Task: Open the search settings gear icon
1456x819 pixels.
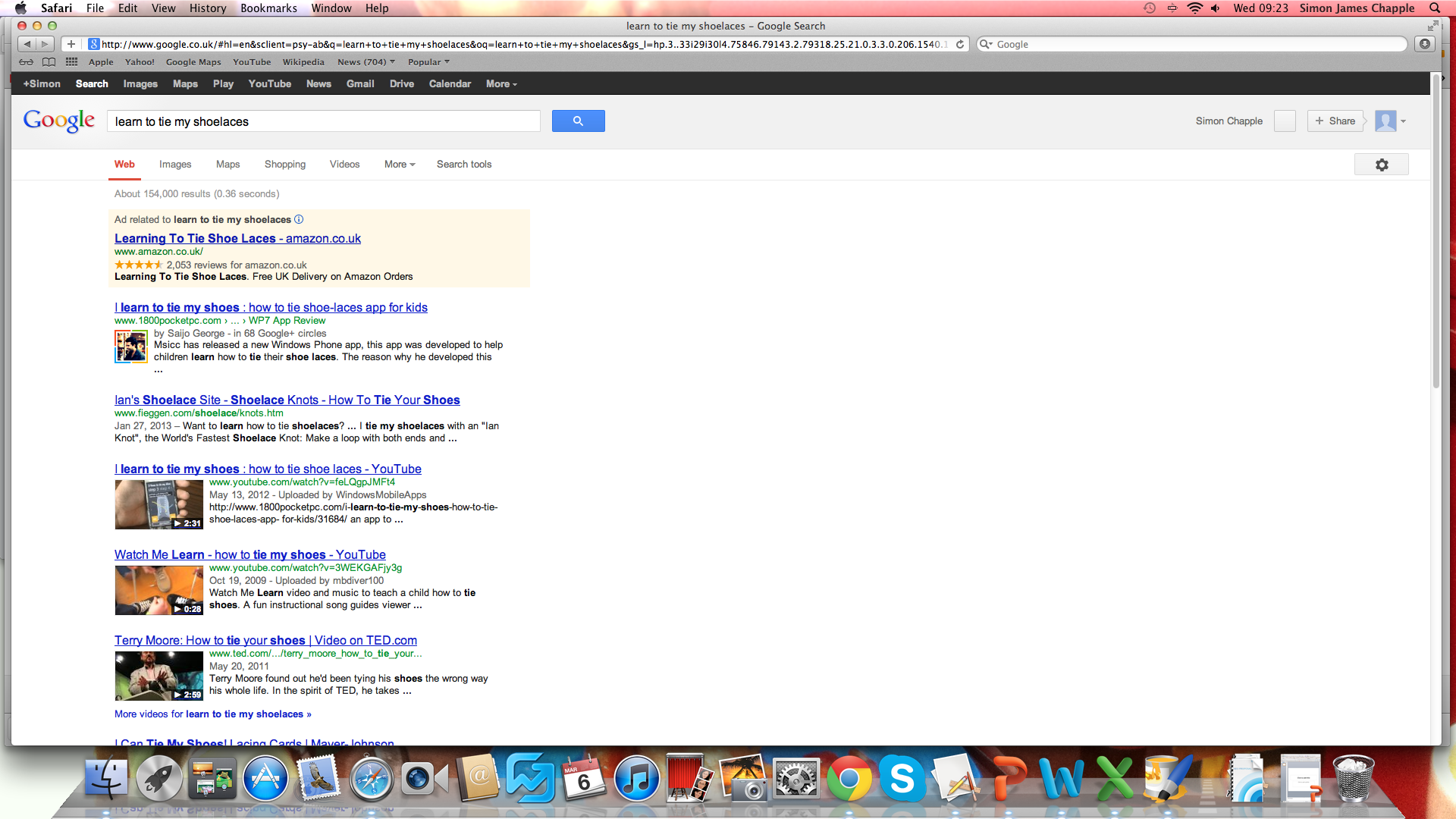Action: tap(1382, 165)
